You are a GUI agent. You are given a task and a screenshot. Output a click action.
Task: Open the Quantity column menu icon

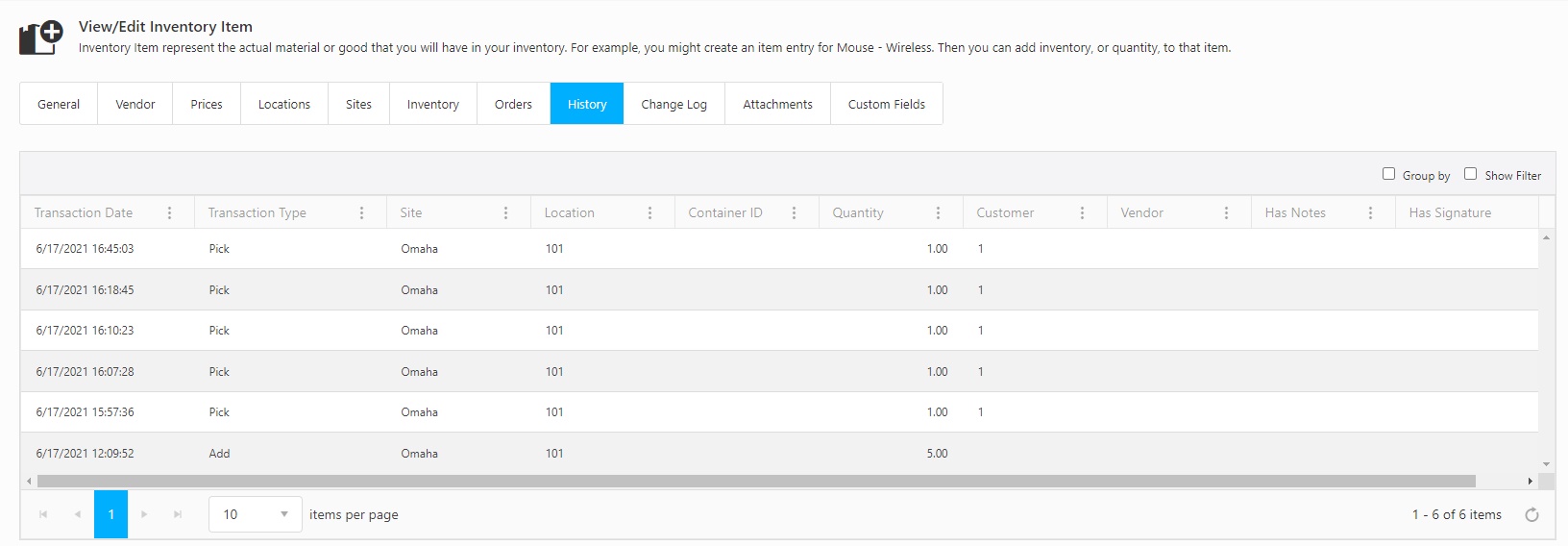pyautogui.click(x=938, y=213)
